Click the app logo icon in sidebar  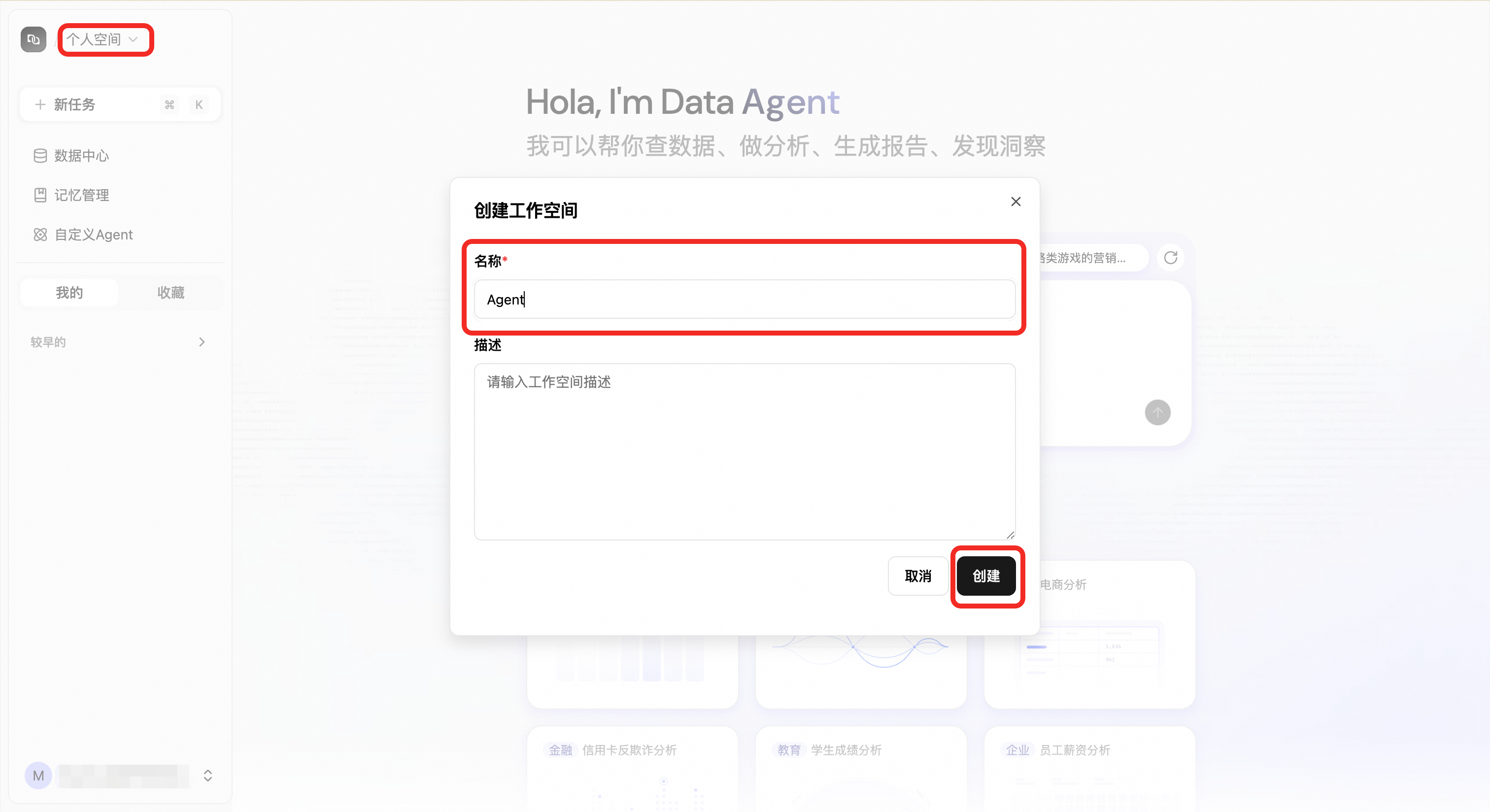[34, 39]
